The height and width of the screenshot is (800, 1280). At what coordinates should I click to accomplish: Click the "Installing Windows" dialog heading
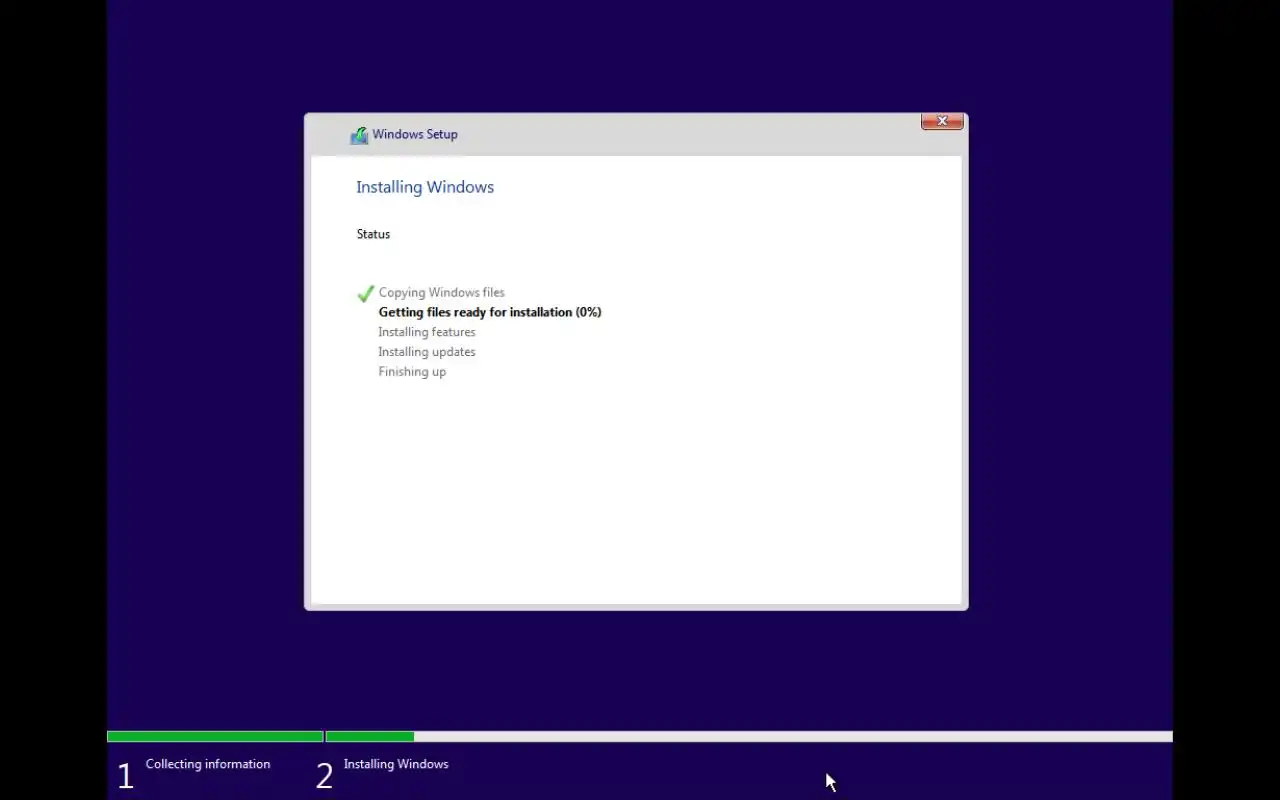coord(425,187)
